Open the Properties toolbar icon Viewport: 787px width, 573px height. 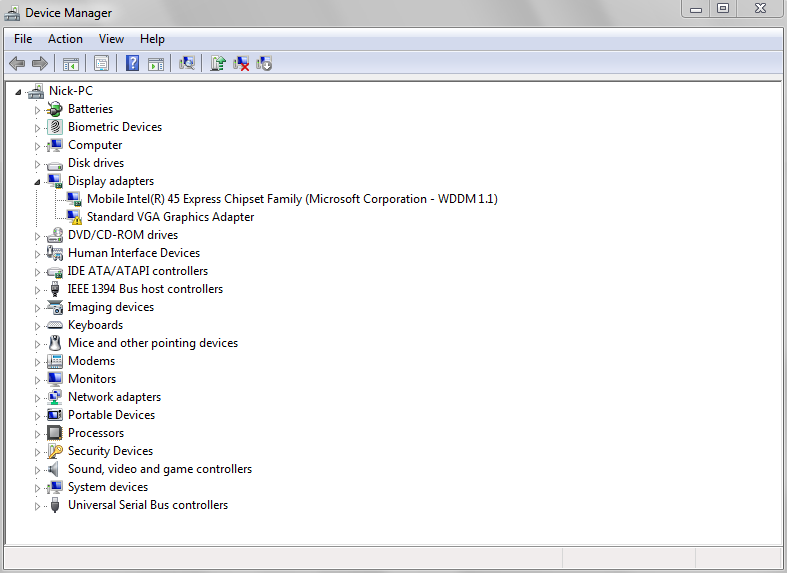[101, 64]
